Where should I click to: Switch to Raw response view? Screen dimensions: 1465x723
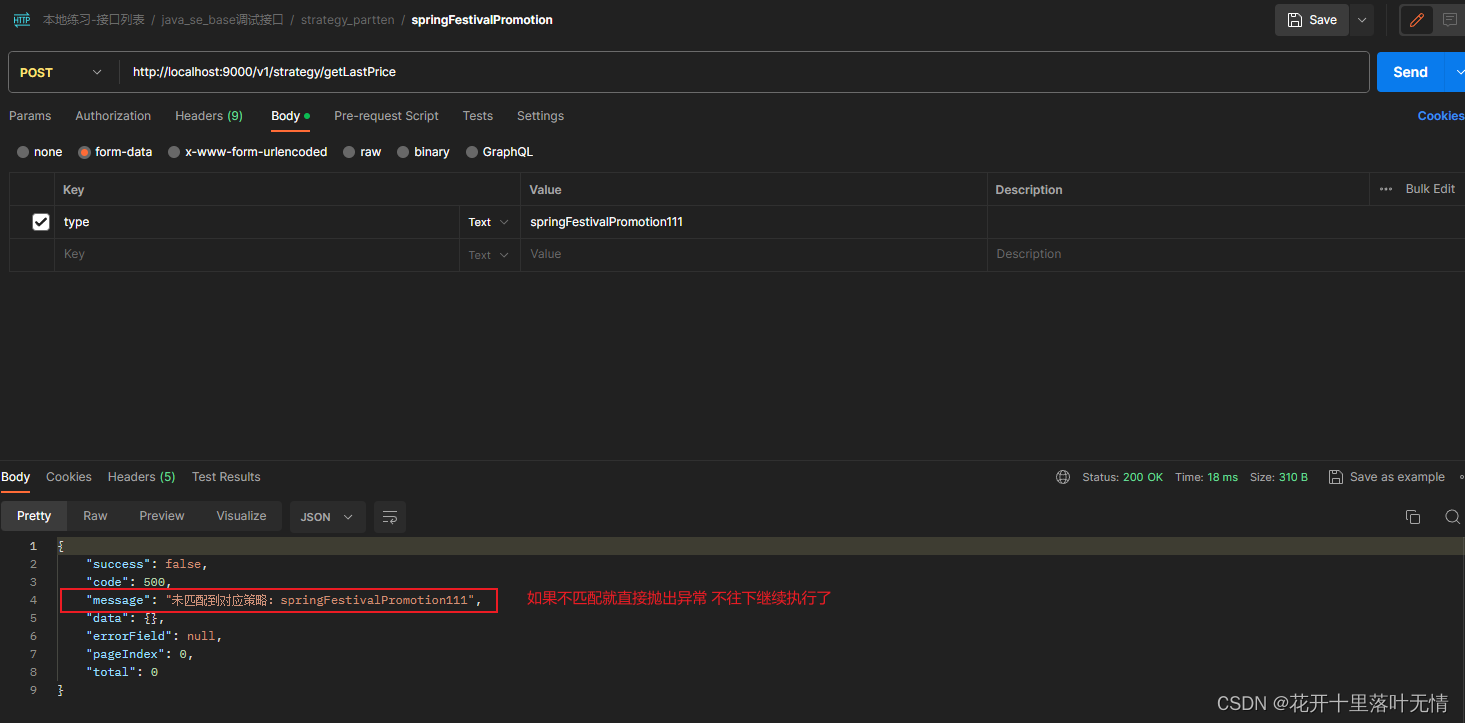click(x=95, y=516)
